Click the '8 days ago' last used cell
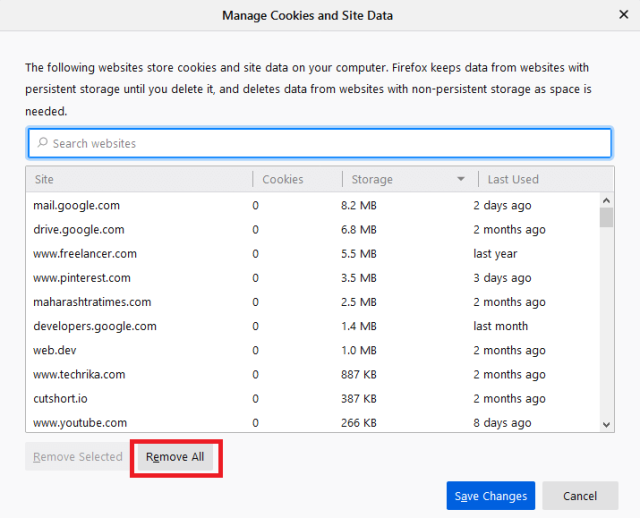The image size is (640, 518). [x=502, y=422]
